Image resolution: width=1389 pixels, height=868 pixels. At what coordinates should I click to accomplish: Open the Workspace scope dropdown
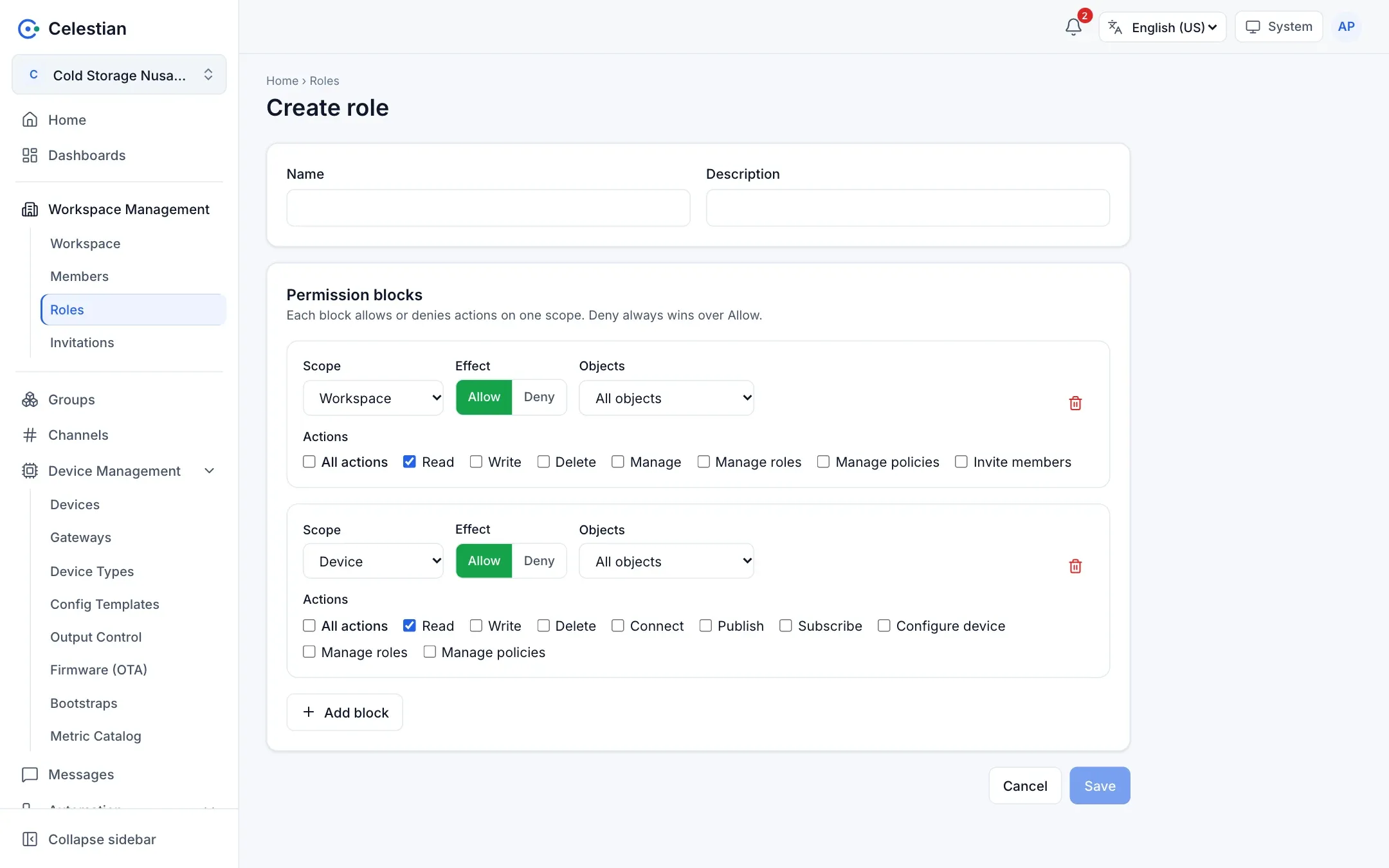coord(373,398)
